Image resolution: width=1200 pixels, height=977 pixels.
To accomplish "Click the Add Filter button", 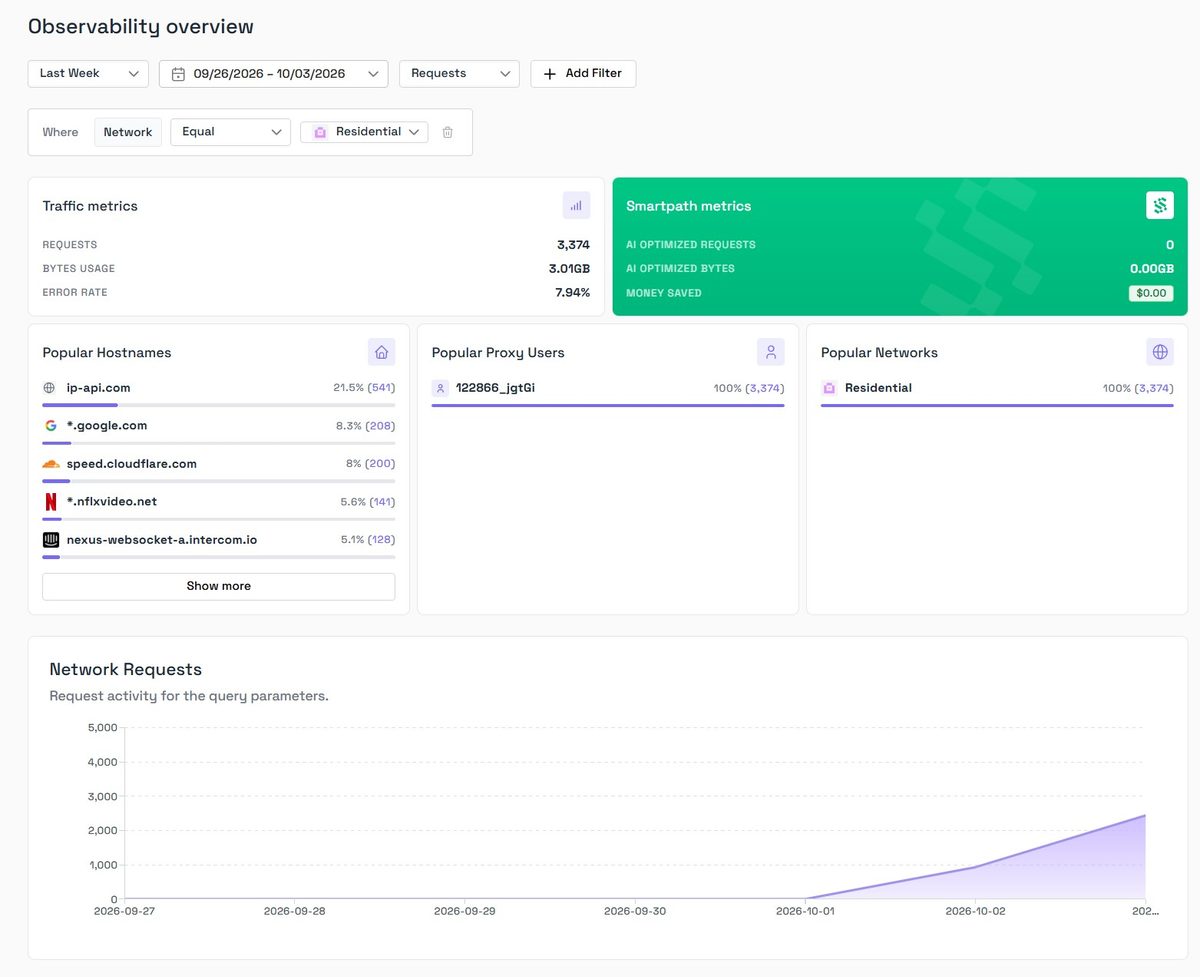I will coord(583,74).
